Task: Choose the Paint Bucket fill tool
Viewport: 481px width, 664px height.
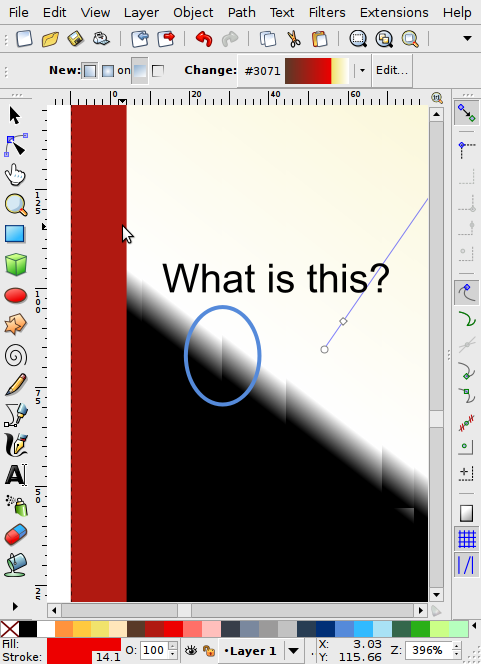Action: point(16,565)
